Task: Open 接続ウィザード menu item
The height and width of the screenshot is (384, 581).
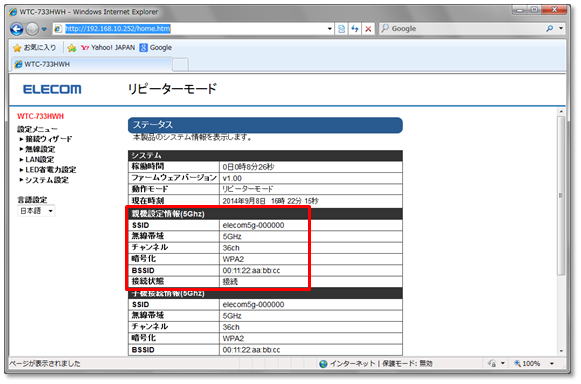Action: (x=49, y=139)
